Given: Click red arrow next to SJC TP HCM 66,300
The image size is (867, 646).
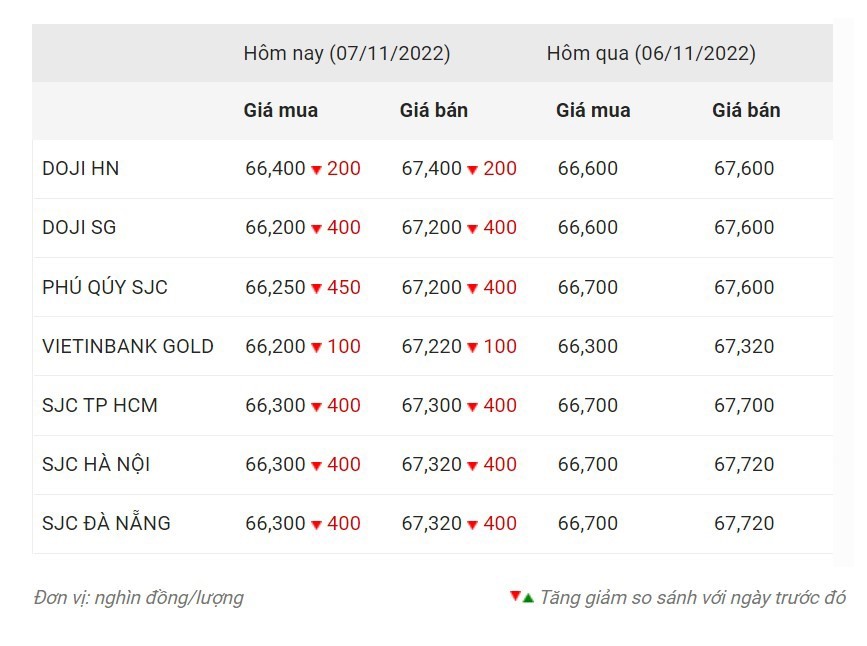Looking at the screenshot, I should (316, 407).
